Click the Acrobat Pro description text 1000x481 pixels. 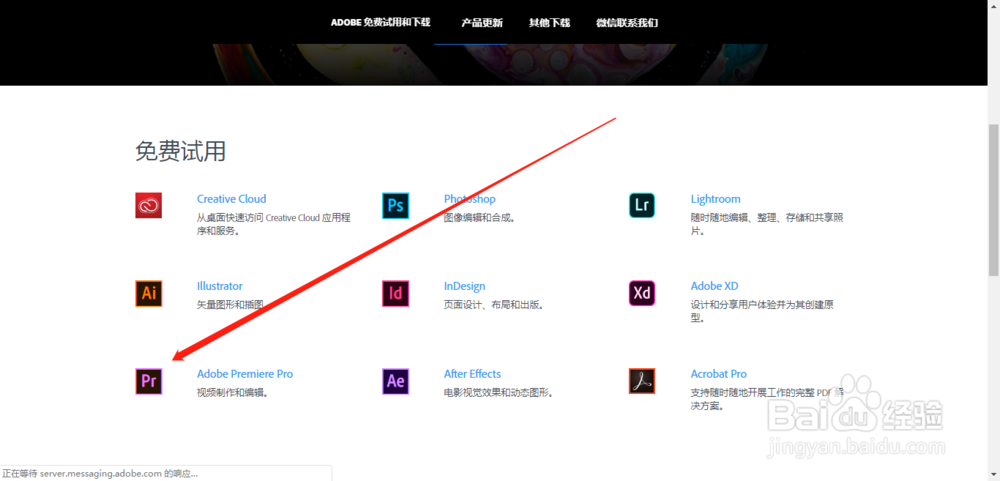pos(767,399)
